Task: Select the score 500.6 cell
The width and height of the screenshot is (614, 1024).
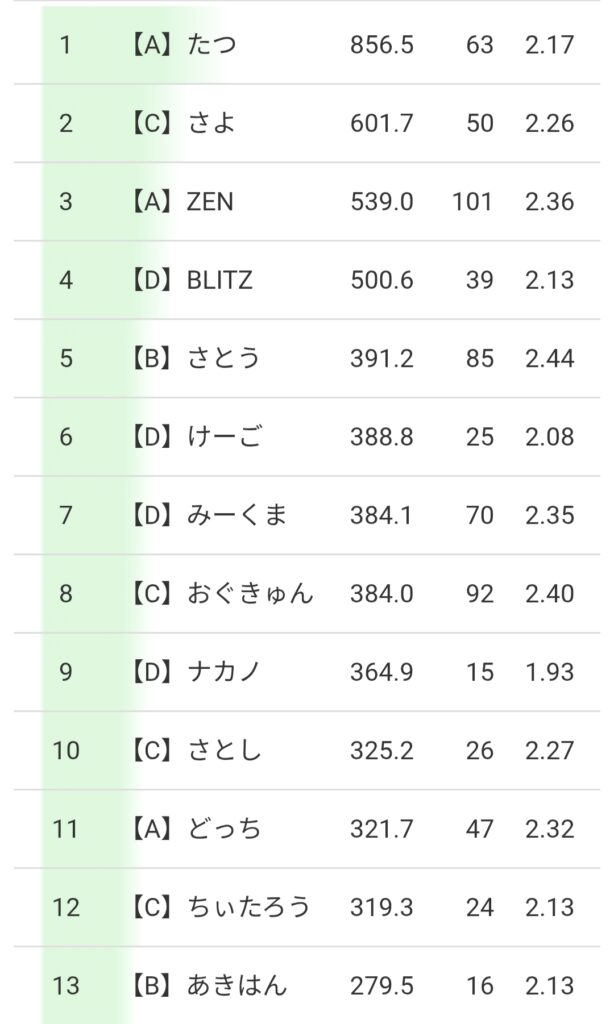Action: (381, 281)
